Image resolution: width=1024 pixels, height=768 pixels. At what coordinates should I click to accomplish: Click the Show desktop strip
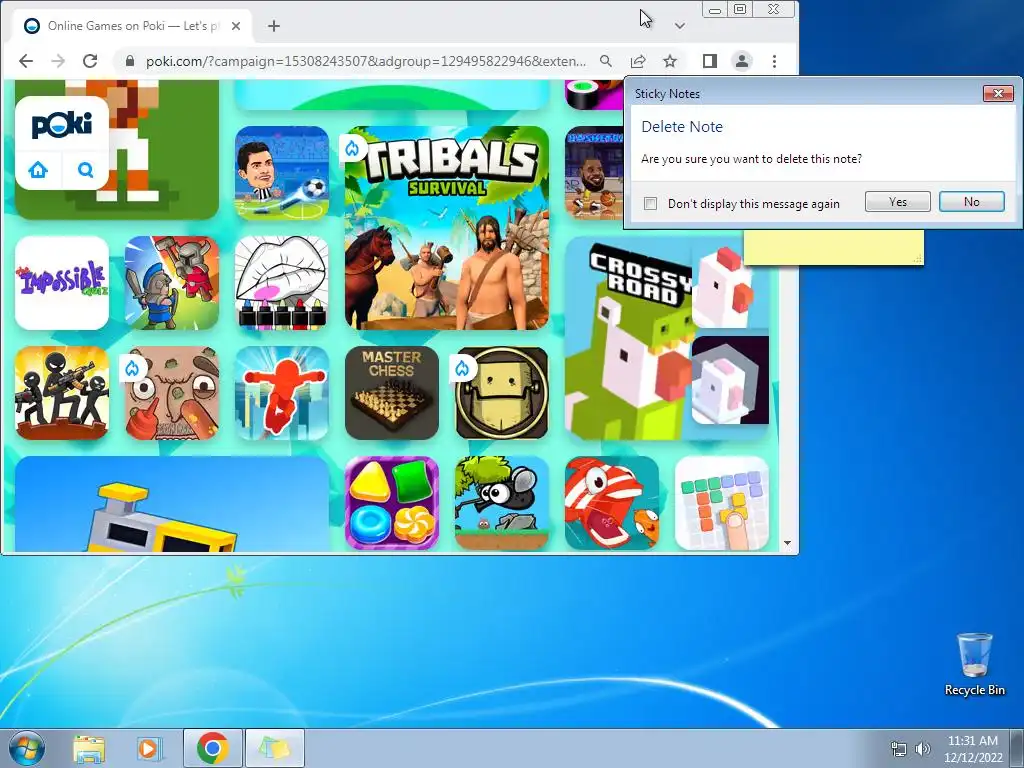tap(1017, 748)
